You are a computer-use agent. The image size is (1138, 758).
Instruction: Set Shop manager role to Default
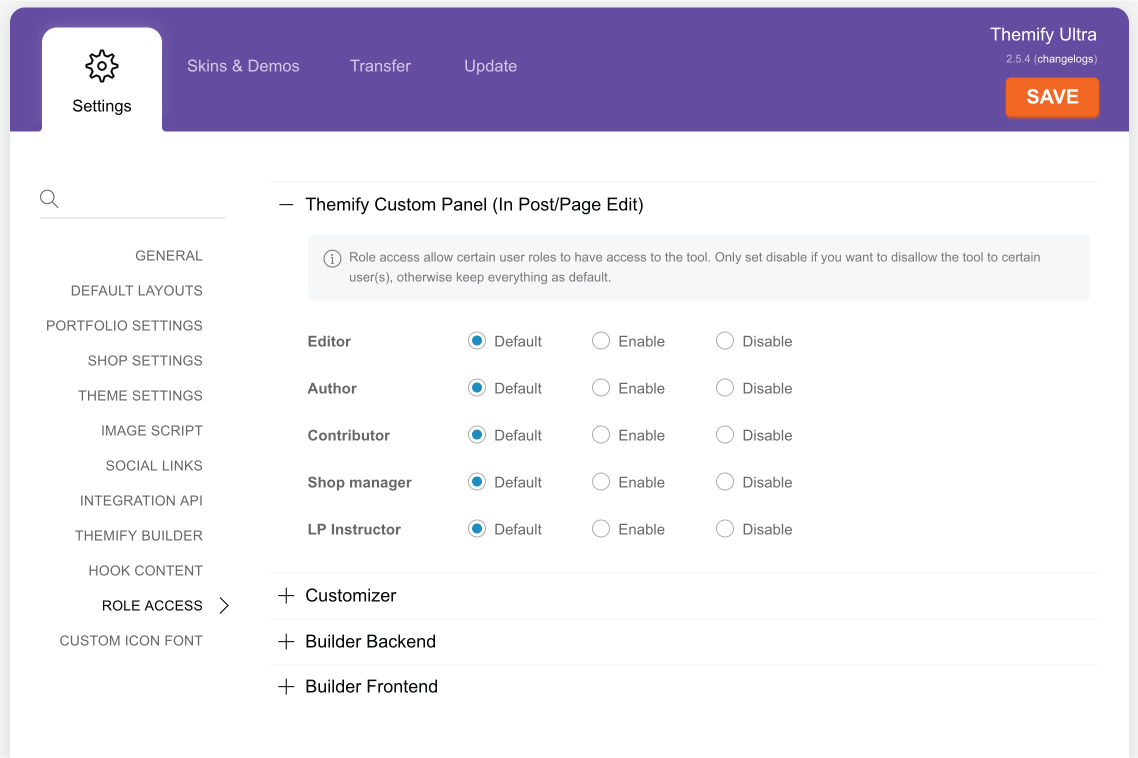(x=477, y=482)
